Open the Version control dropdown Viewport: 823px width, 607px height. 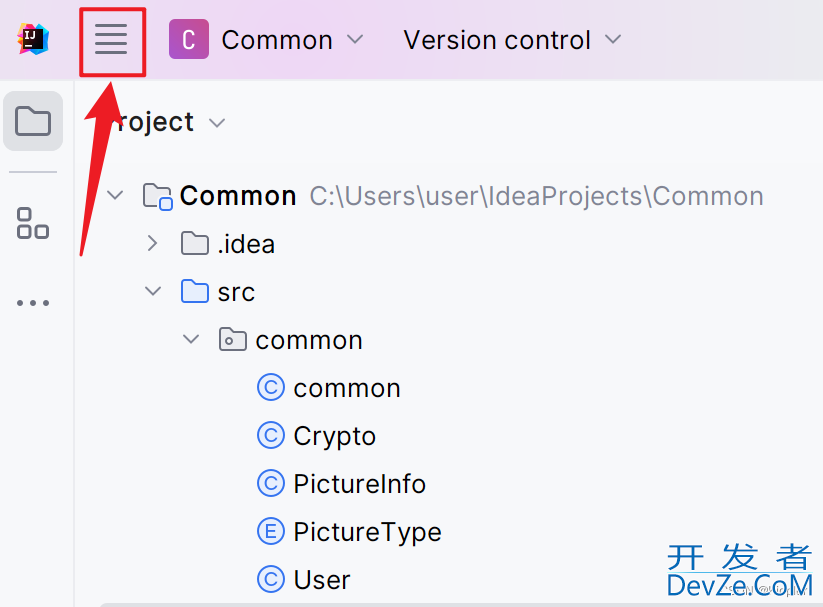[x=512, y=40]
